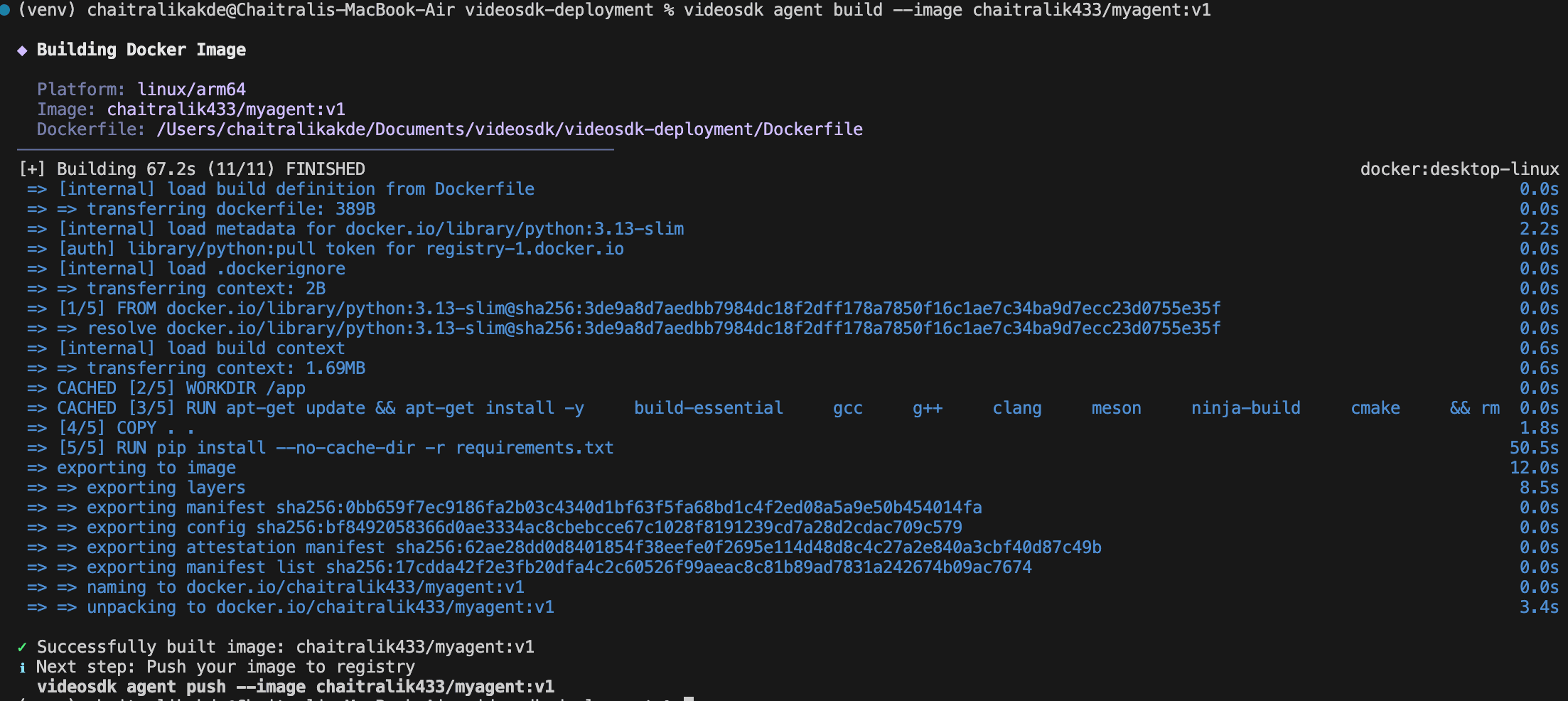Click the 'Image:' label
Viewport: 1568px width, 701px height.
pyautogui.click(x=66, y=109)
